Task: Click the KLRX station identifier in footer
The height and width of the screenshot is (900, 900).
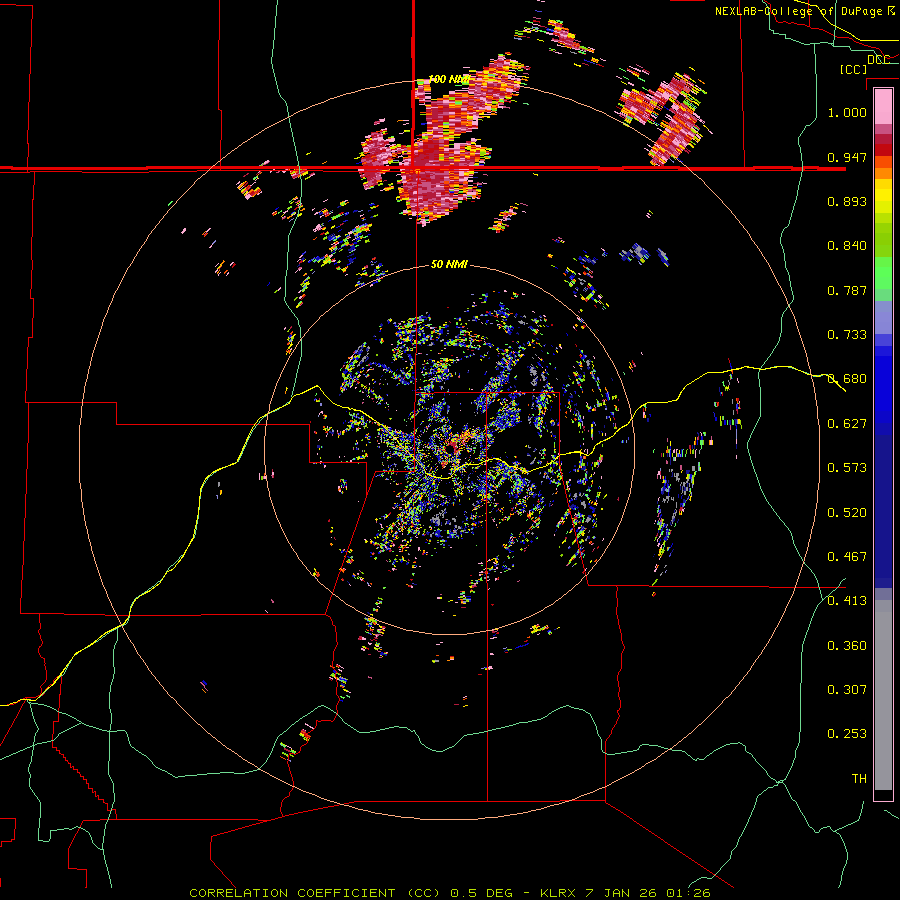Action: click(x=558, y=893)
